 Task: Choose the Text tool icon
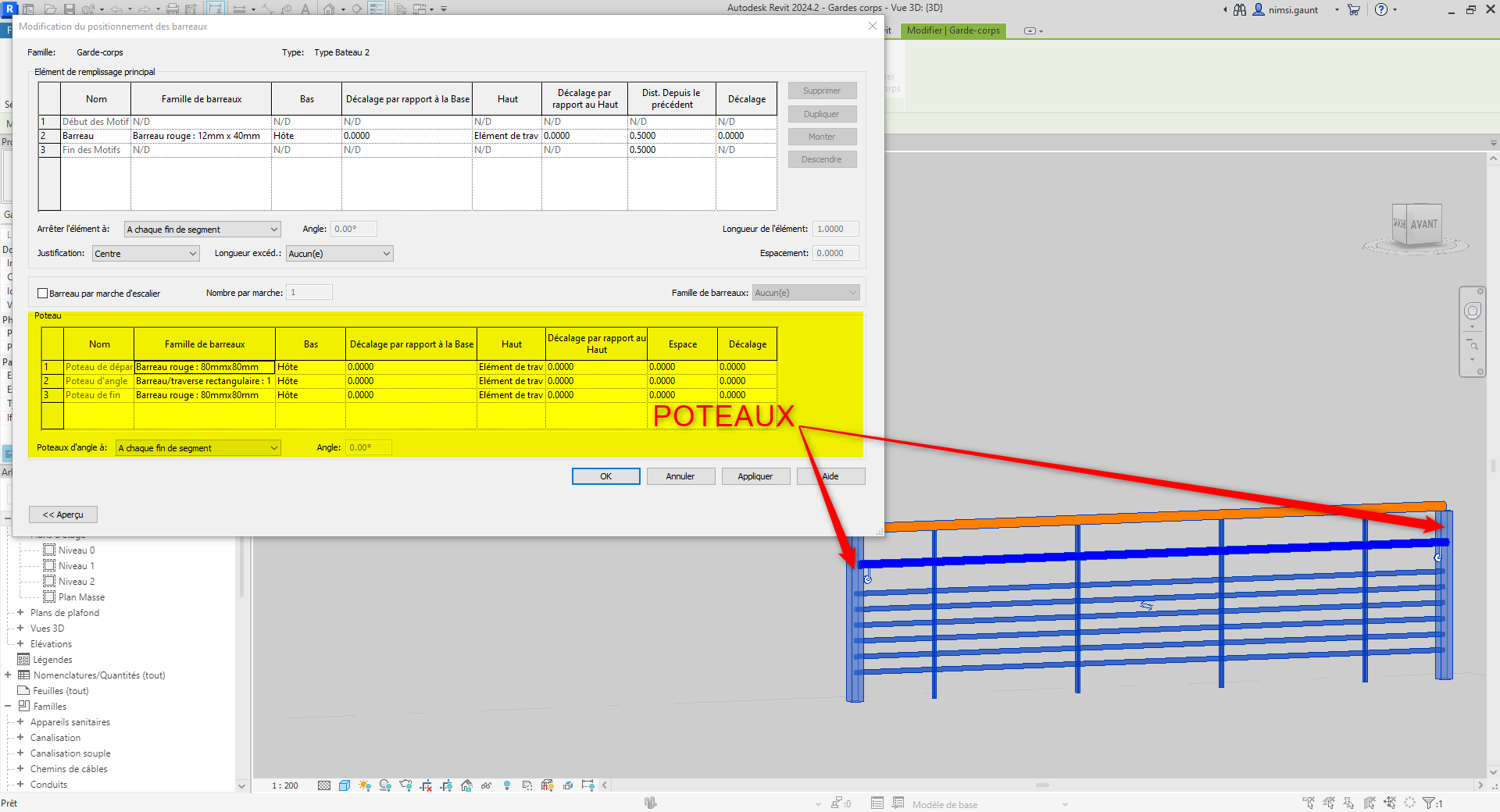click(305, 9)
